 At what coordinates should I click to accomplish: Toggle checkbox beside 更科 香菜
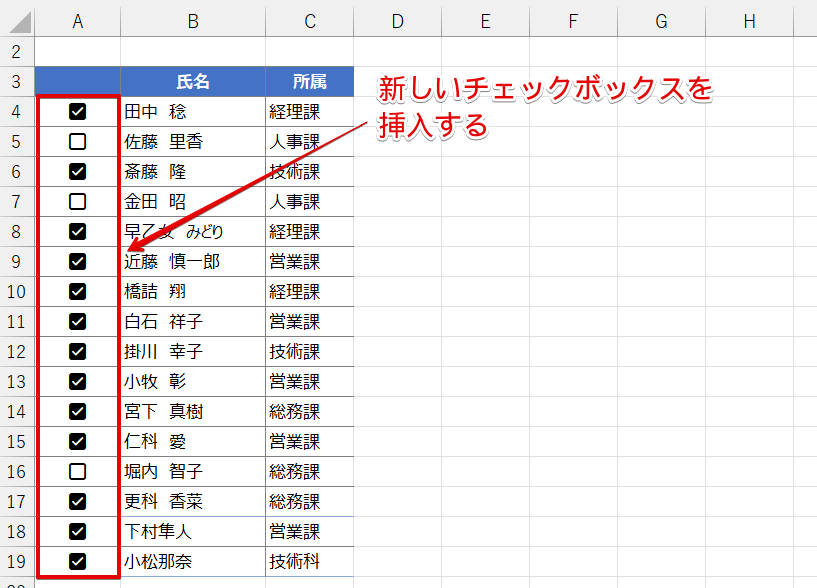tap(78, 501)
